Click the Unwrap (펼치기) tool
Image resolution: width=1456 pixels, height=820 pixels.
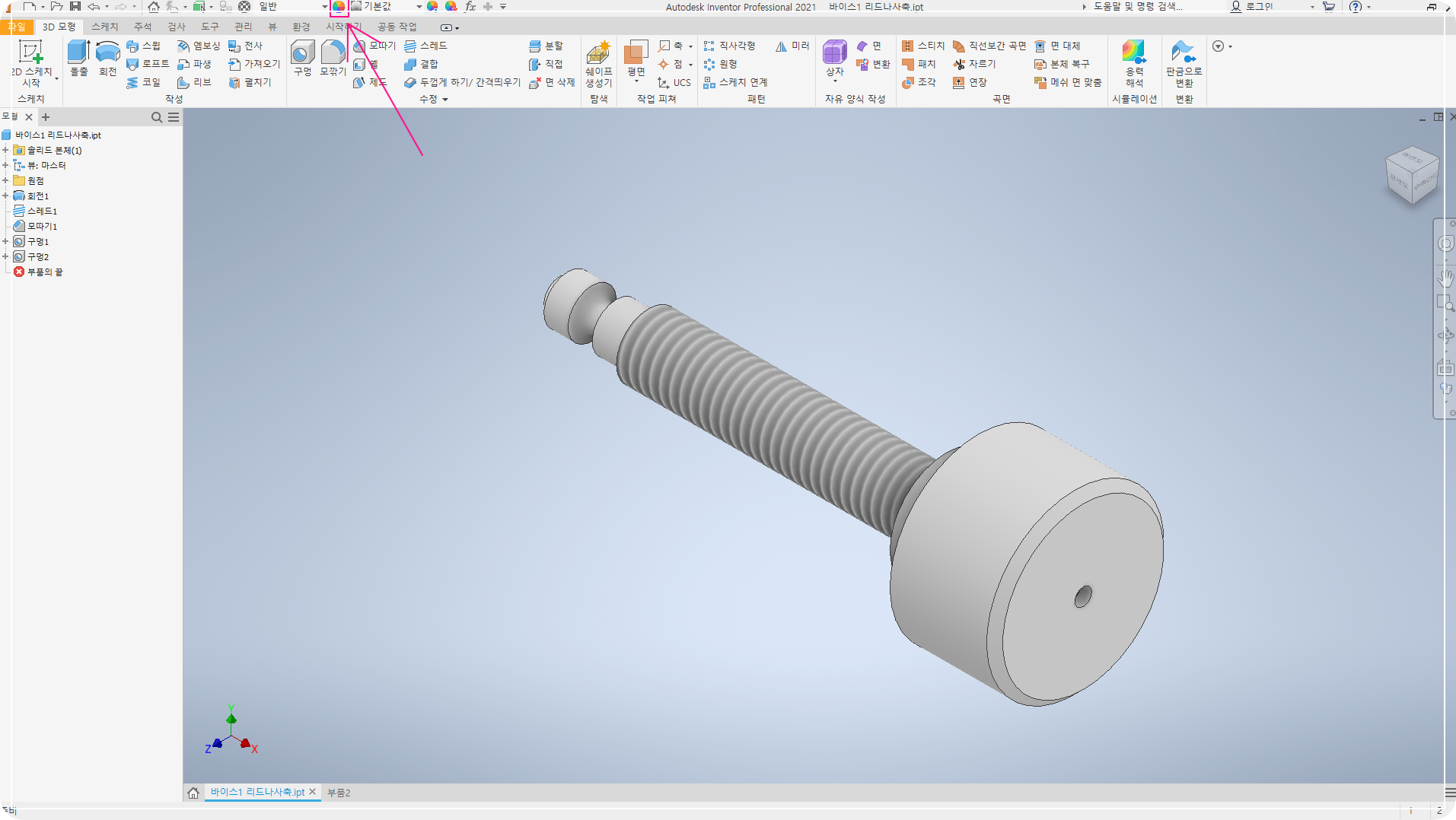(x=250, y=82)
